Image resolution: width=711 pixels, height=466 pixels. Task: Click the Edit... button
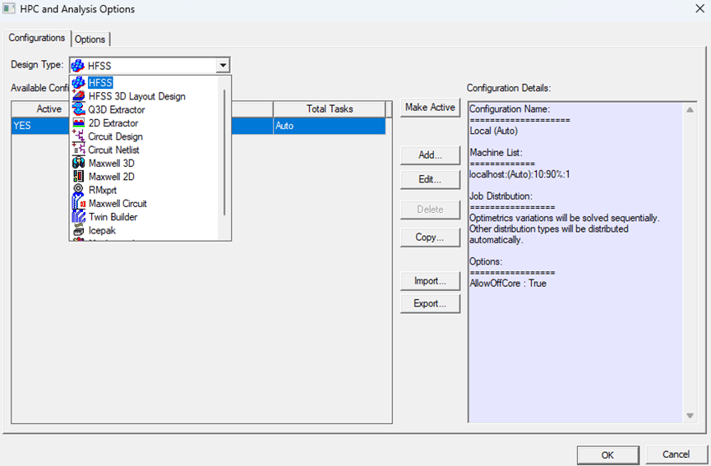point(430,180)
